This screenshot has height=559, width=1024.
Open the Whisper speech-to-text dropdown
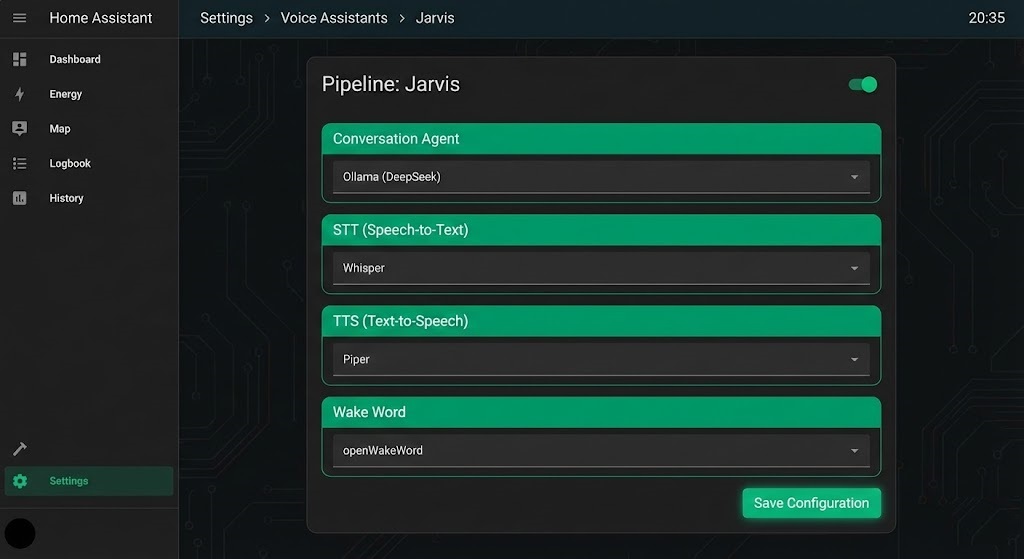click(x=601, y=268)
